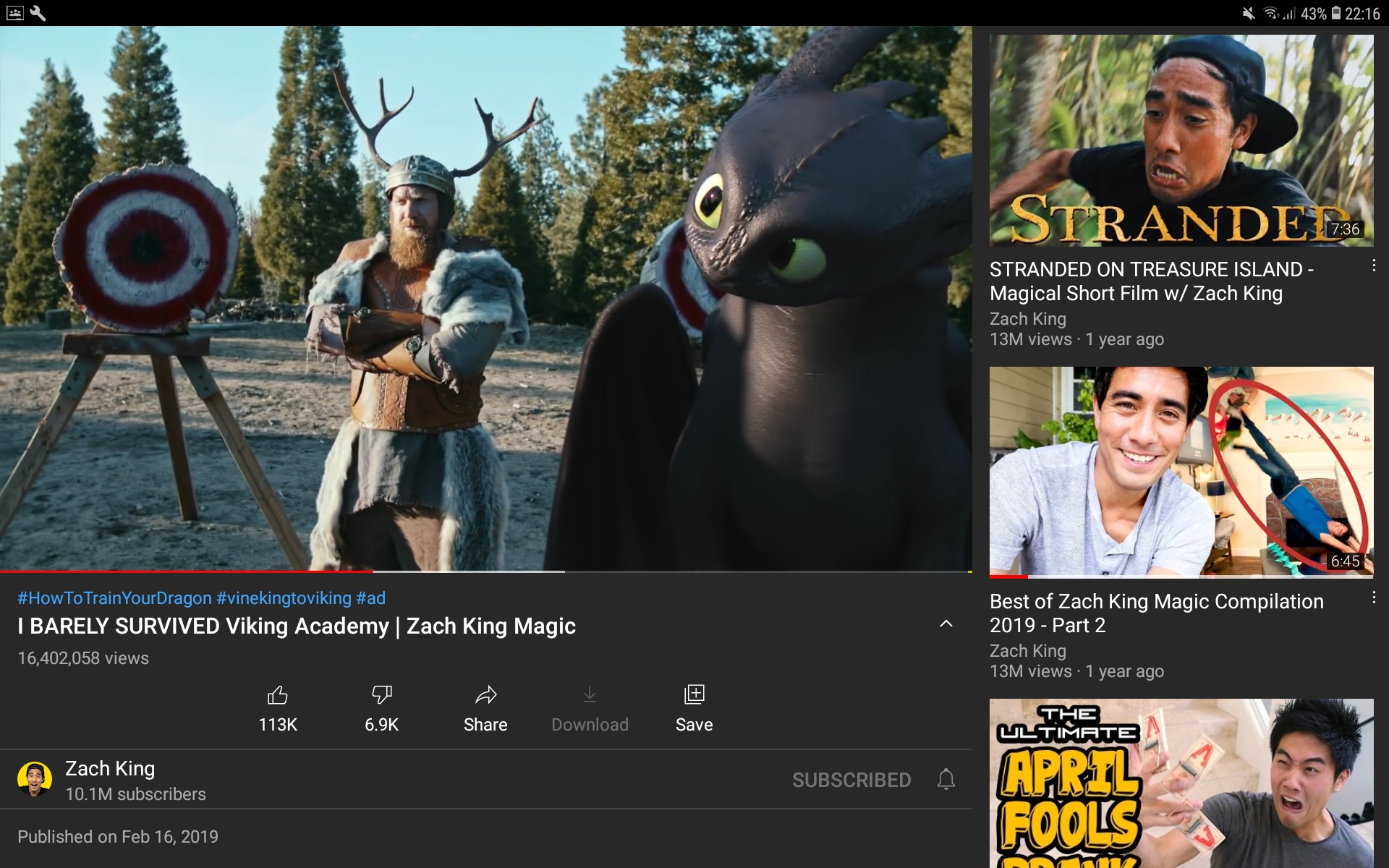Tap the 10.1M subscribers text

[x=135, y=794]
